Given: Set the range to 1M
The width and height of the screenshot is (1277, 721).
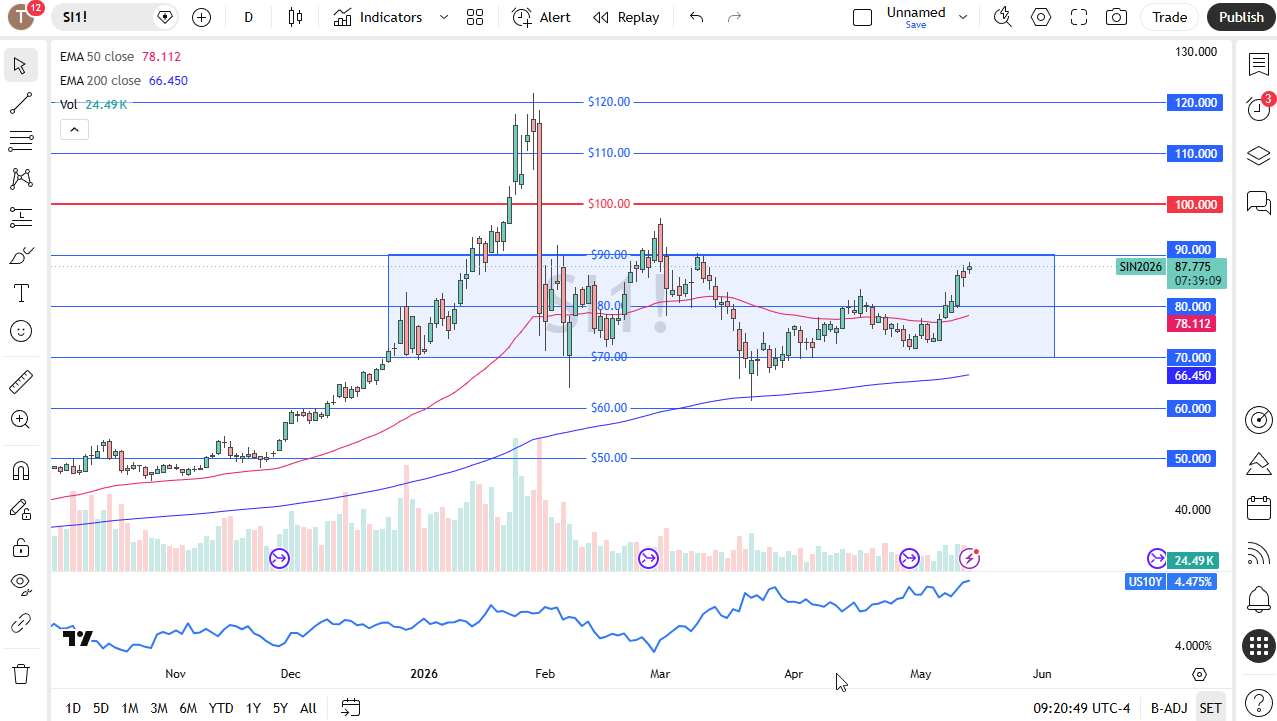Looking at the screenshot, I should tap(130, 708).
